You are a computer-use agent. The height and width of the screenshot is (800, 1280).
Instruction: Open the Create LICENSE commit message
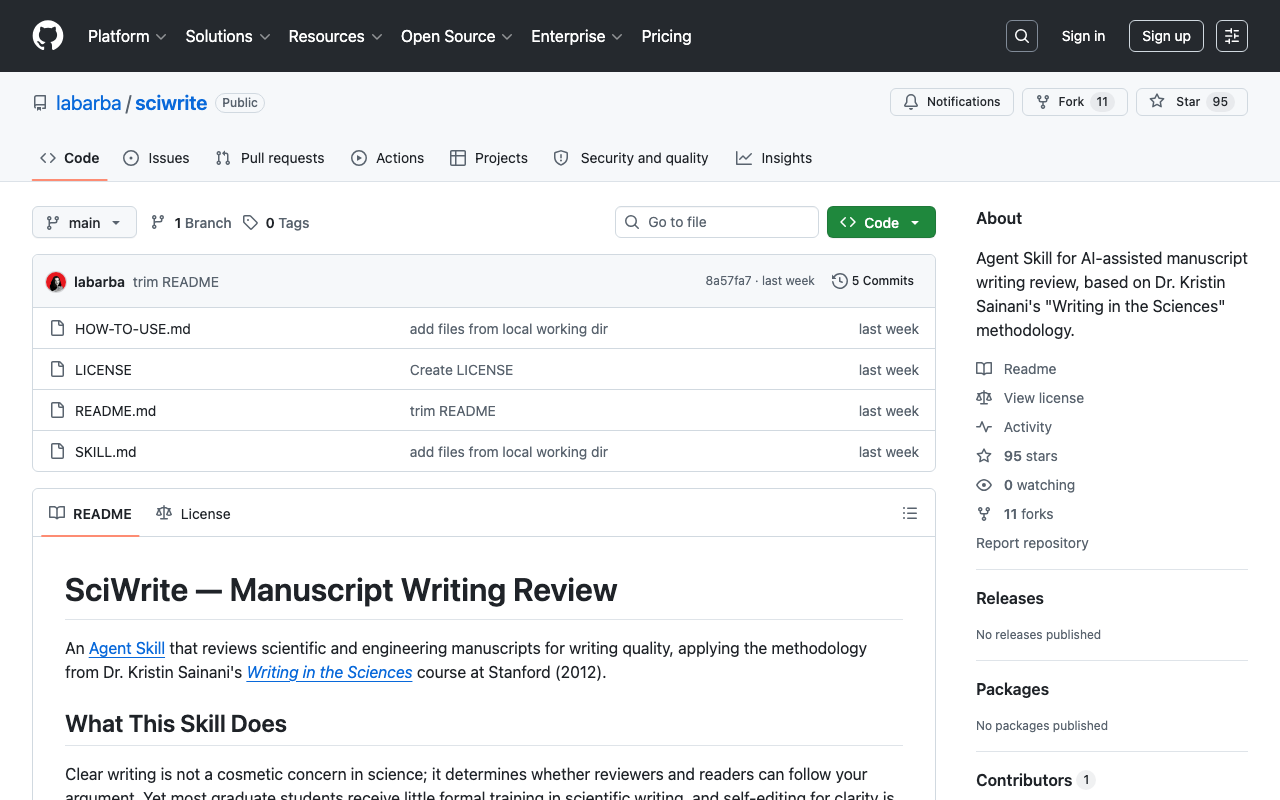(x=461, y=370)
